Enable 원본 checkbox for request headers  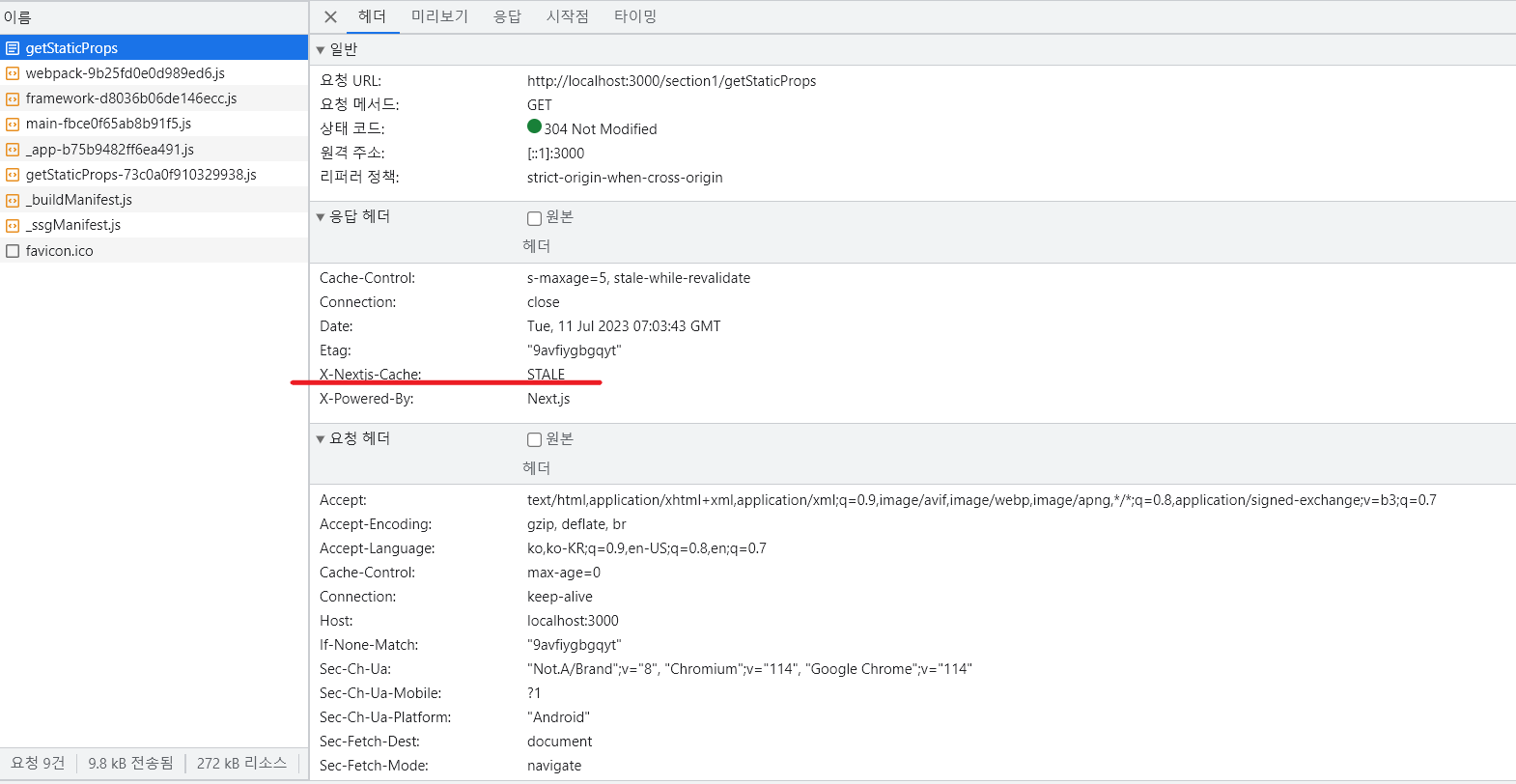tap(534, 440)
